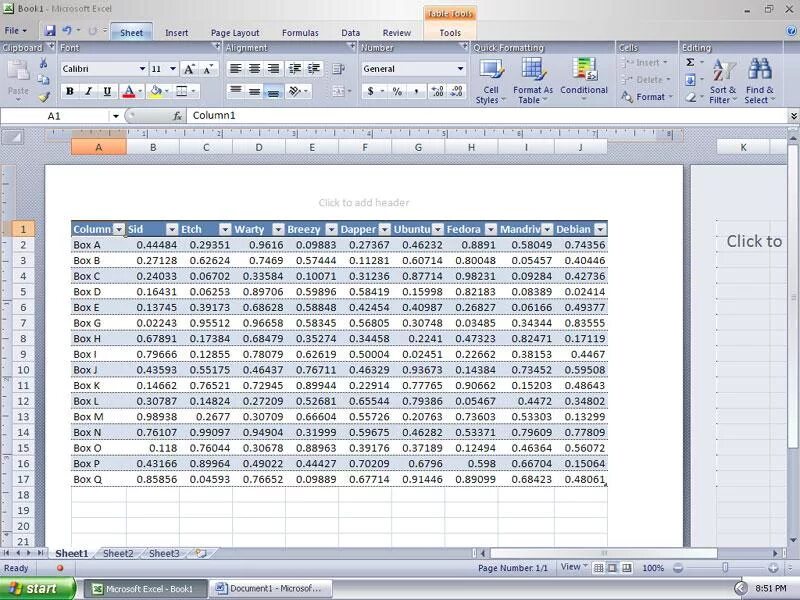Click the zoom slider handle
The height and width of the screenshot is (600, 800).
click(x=725, y=567)
